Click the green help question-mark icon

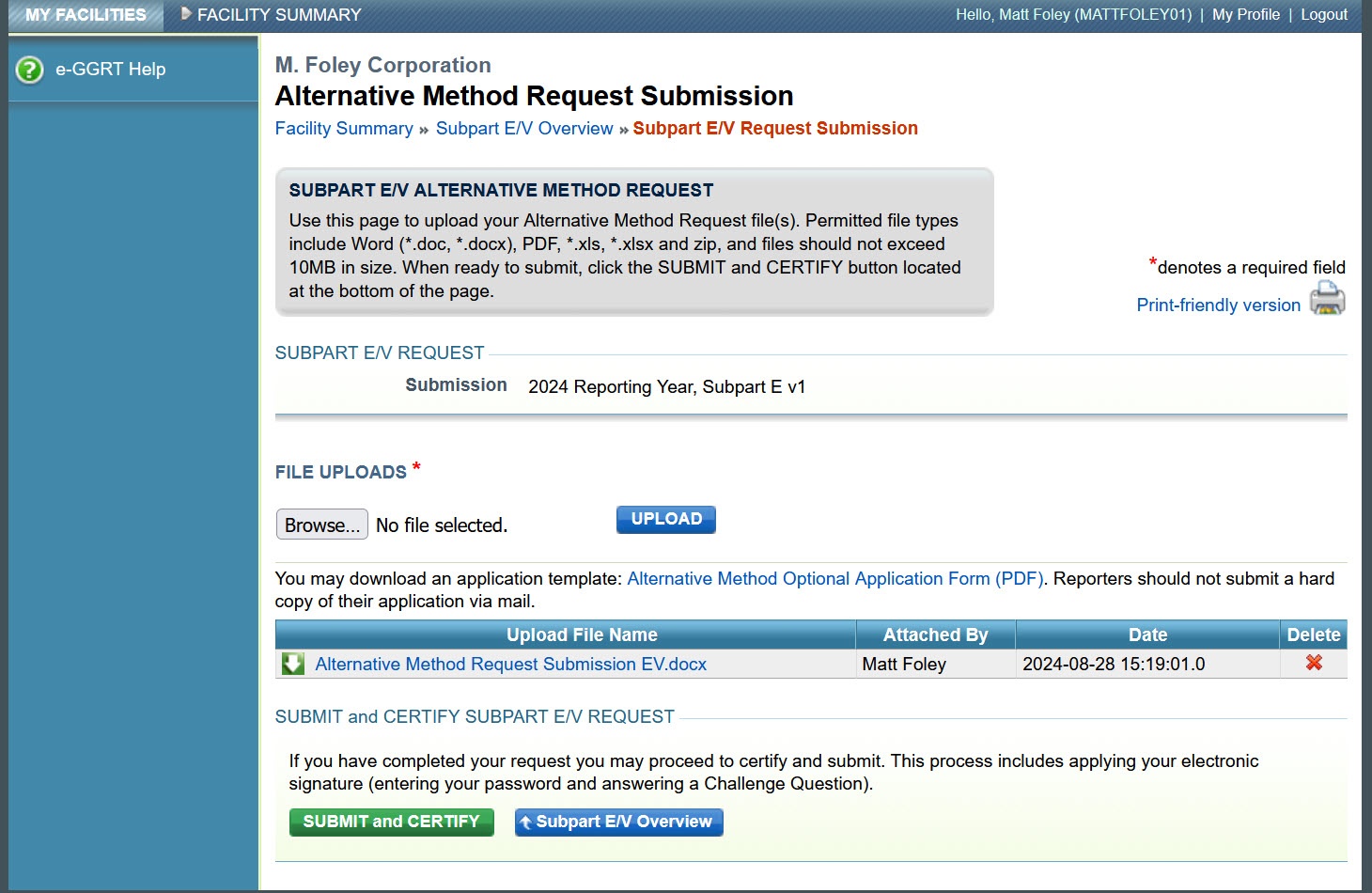point(30,69)
